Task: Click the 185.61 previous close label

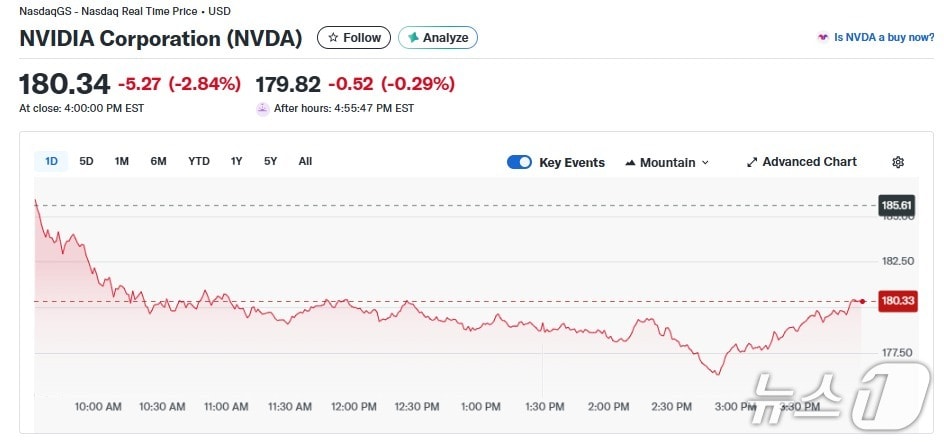Action: 896,206
